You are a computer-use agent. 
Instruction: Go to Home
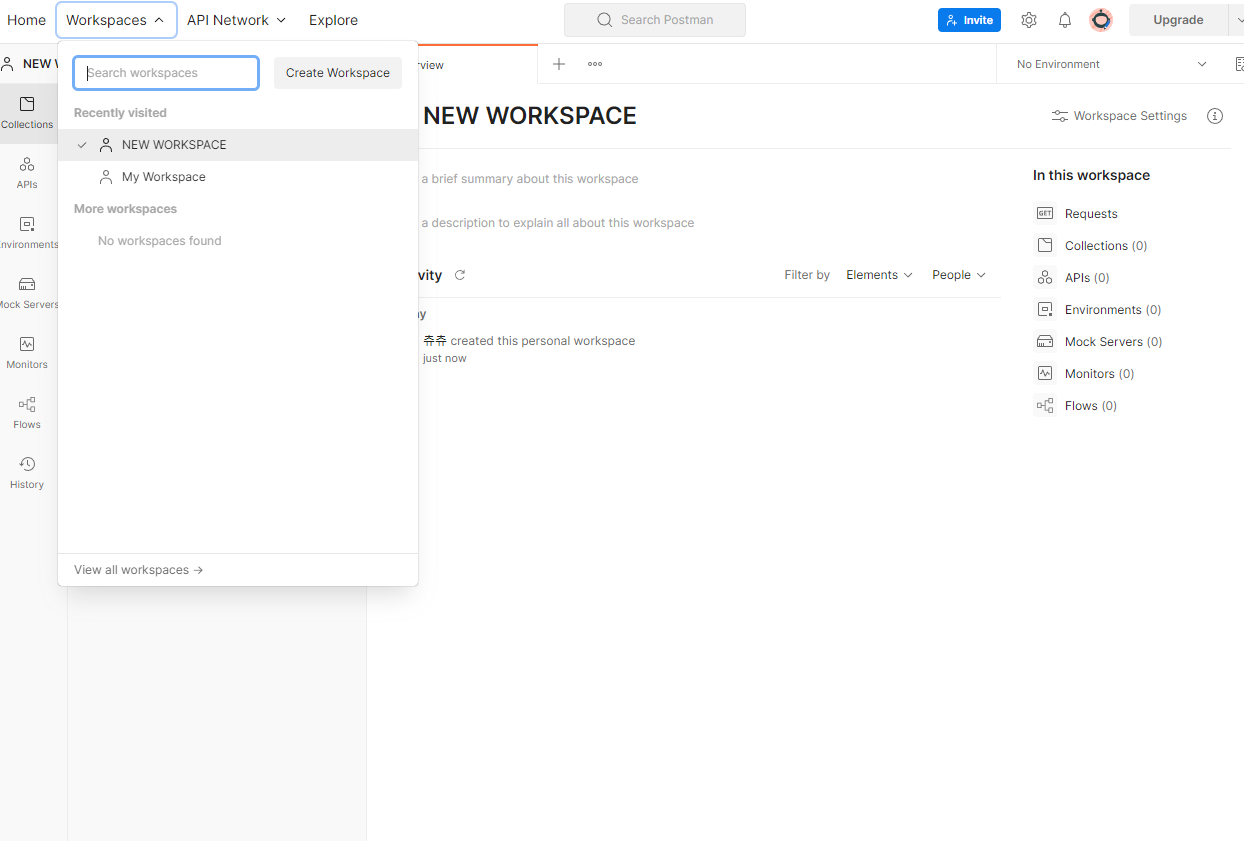(26, 20)
